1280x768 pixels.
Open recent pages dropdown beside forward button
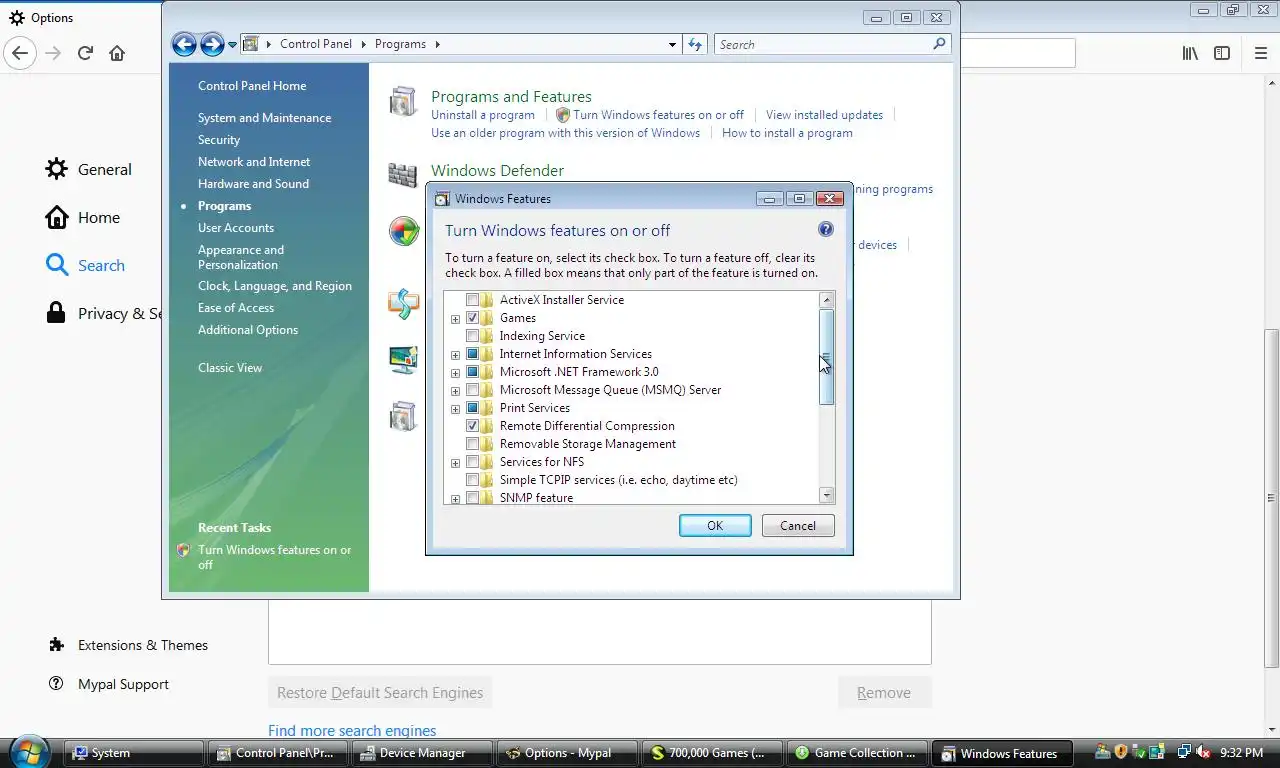coord(232,44)
